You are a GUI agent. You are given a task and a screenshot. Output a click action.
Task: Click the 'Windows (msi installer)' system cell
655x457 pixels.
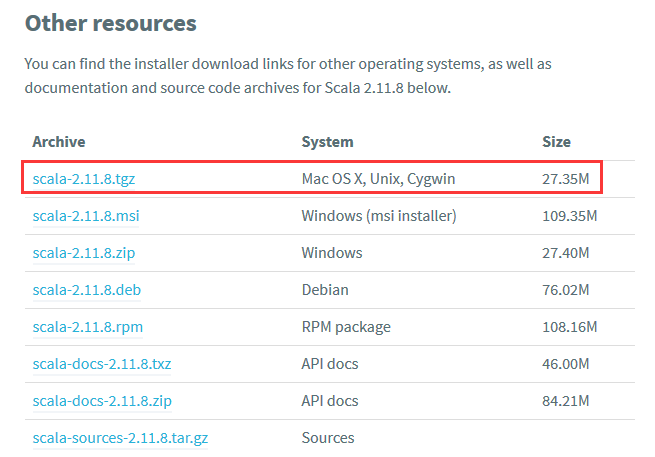click(x=379, y=216)
